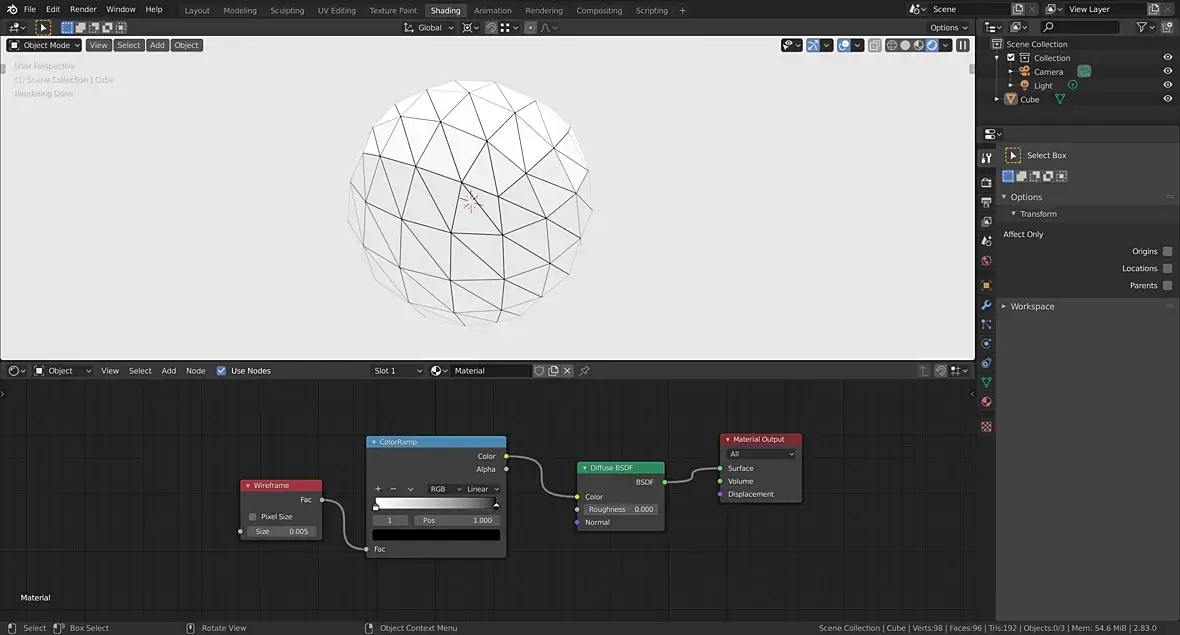Click the Wireframe Size value field

283,532
